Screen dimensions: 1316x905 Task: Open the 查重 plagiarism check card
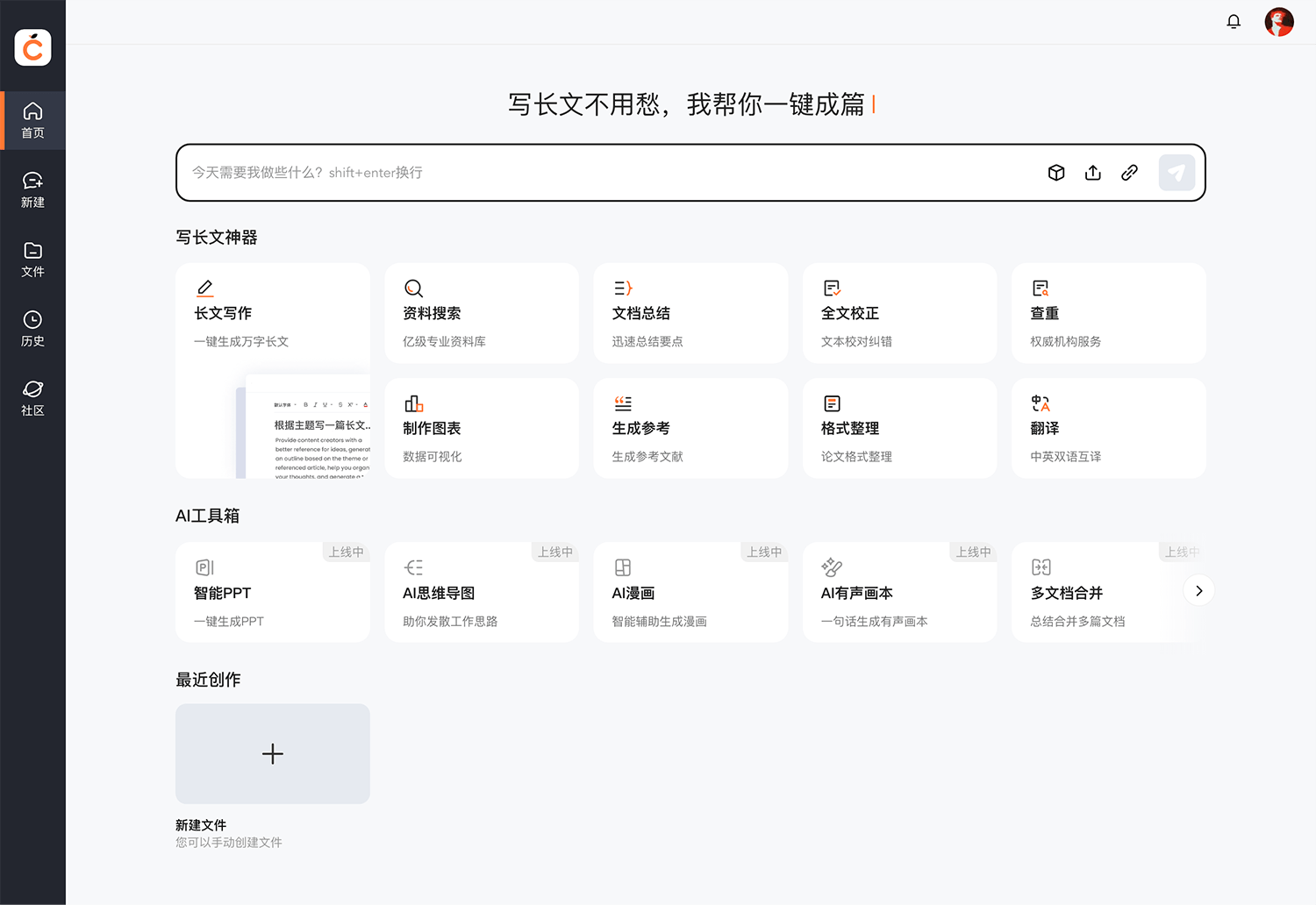coord(1108,313)
